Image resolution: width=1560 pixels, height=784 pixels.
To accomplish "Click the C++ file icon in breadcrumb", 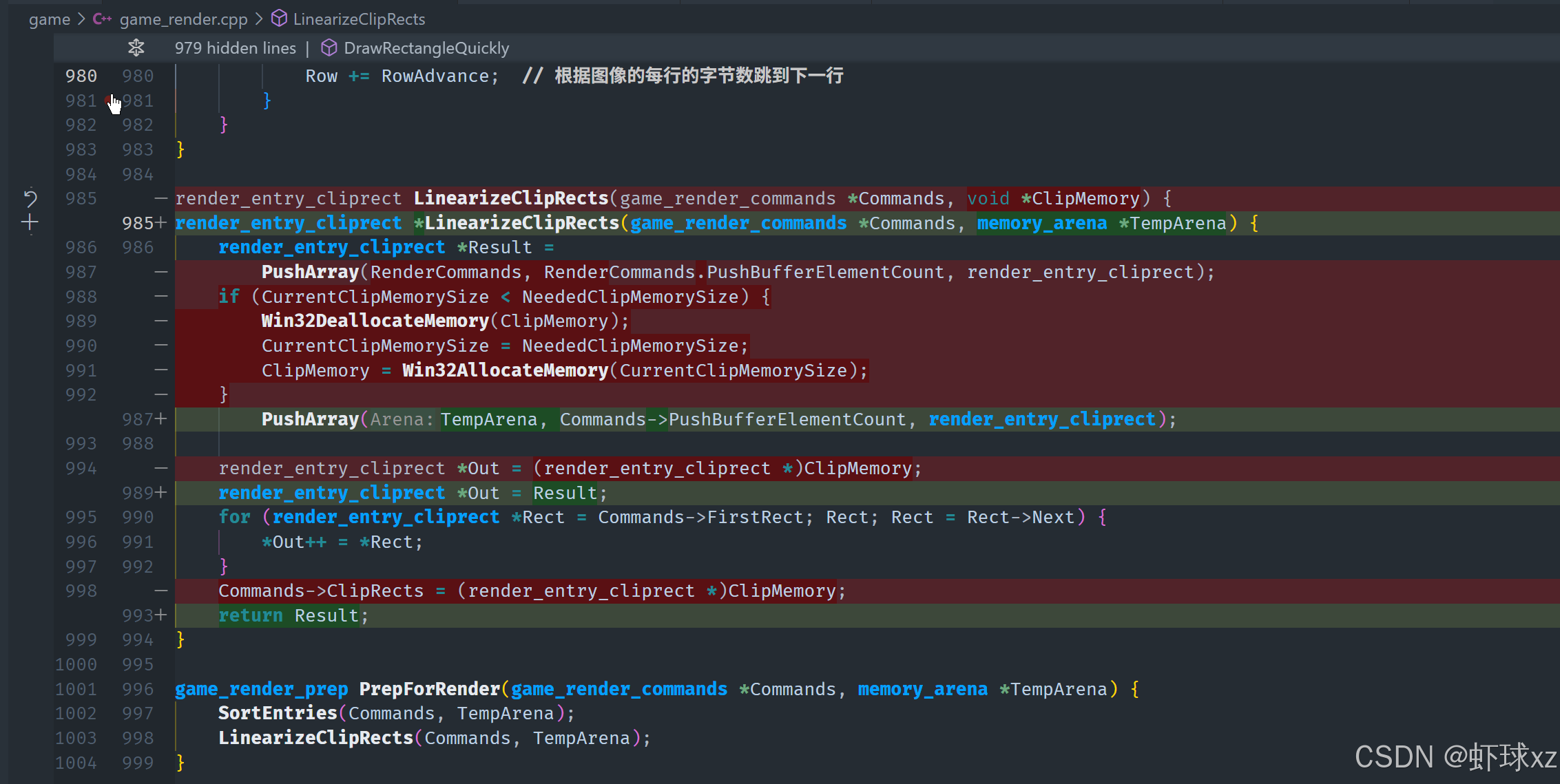I will (102, 19).
